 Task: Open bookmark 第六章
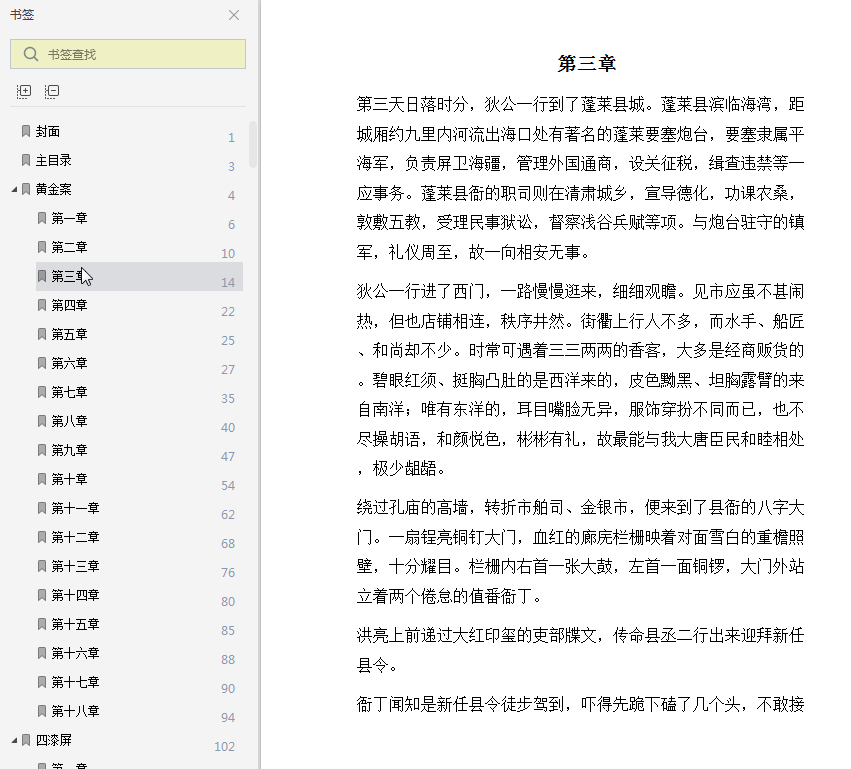(x=69, y=363)
